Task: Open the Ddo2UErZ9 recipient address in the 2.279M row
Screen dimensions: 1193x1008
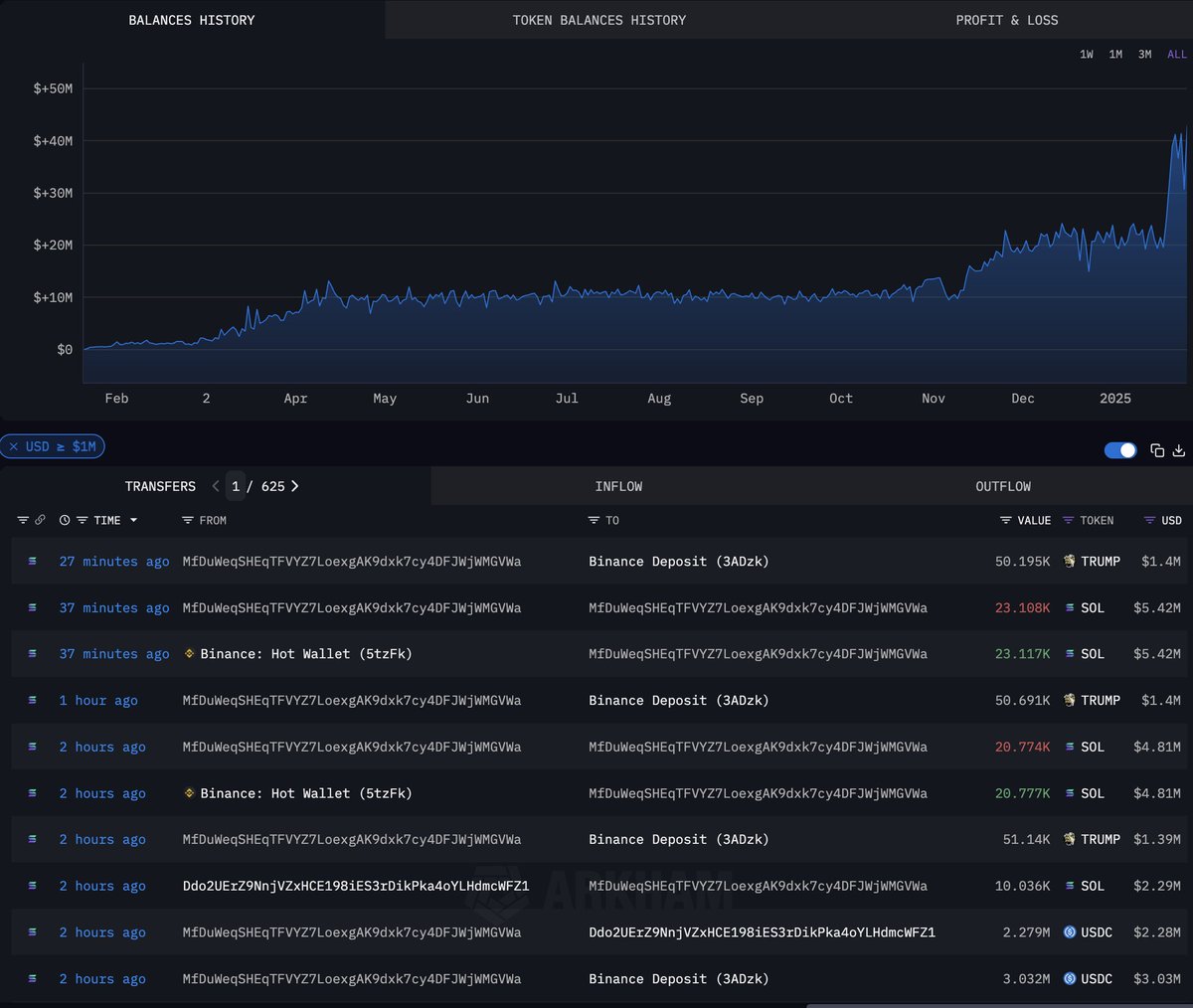Action: click(762, 931)
